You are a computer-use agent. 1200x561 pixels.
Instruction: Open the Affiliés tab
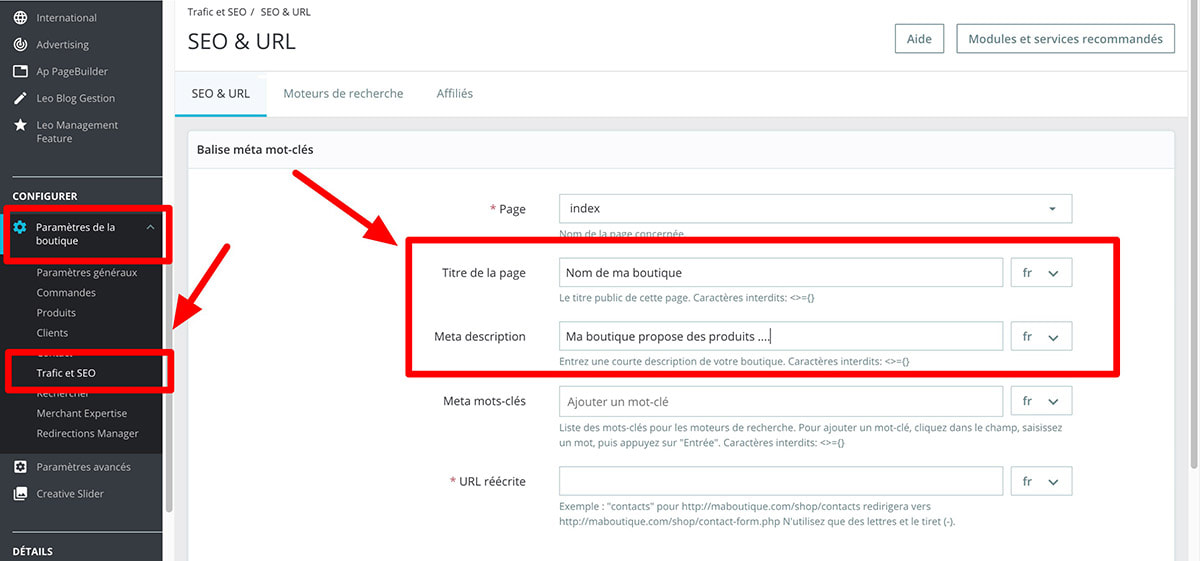click(454, 94)
